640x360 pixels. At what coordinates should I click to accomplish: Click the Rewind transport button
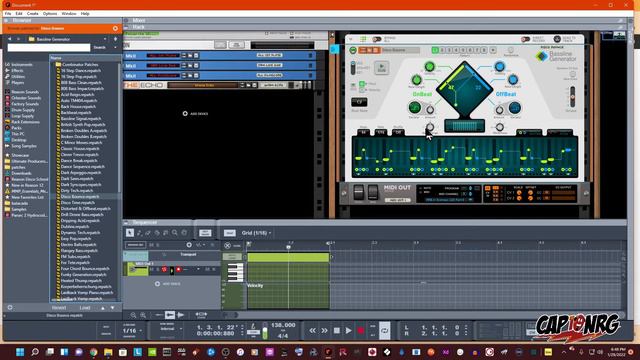pyautogui.click(x=312, y=331)
